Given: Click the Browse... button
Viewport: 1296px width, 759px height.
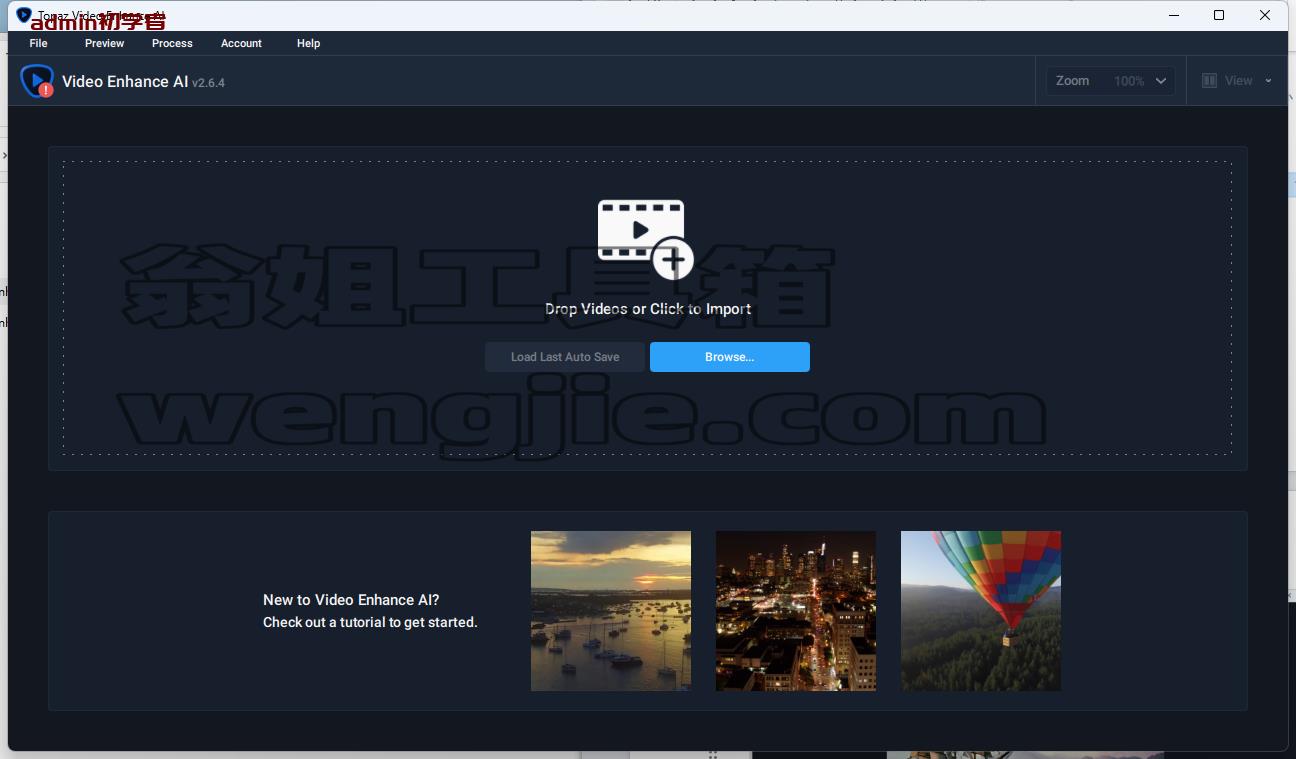Looking at the screenshot, I should [x=730, y=357].
